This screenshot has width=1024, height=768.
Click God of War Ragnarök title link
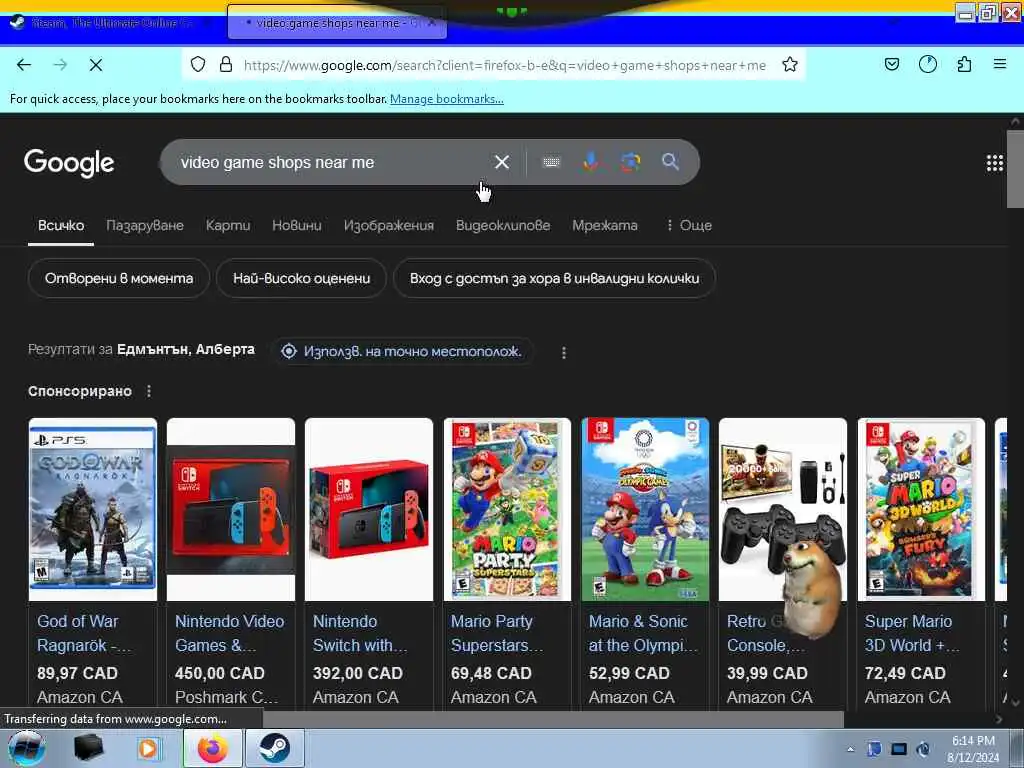(x=84, y=633)
